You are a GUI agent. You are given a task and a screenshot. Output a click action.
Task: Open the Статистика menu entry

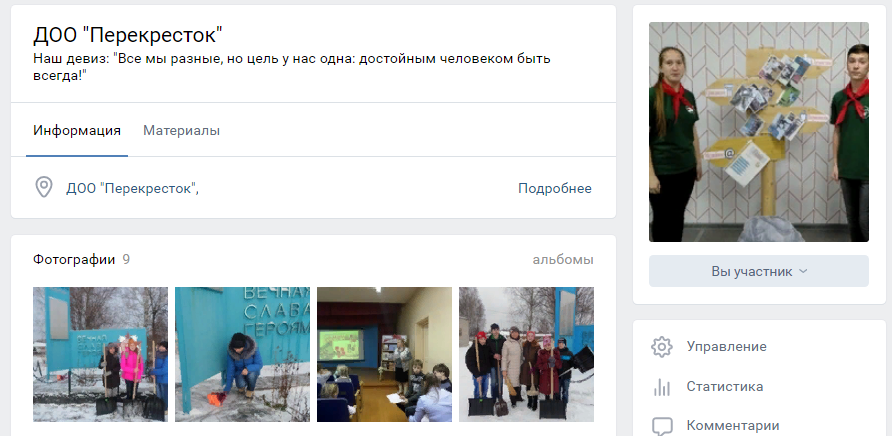(725, 387)
